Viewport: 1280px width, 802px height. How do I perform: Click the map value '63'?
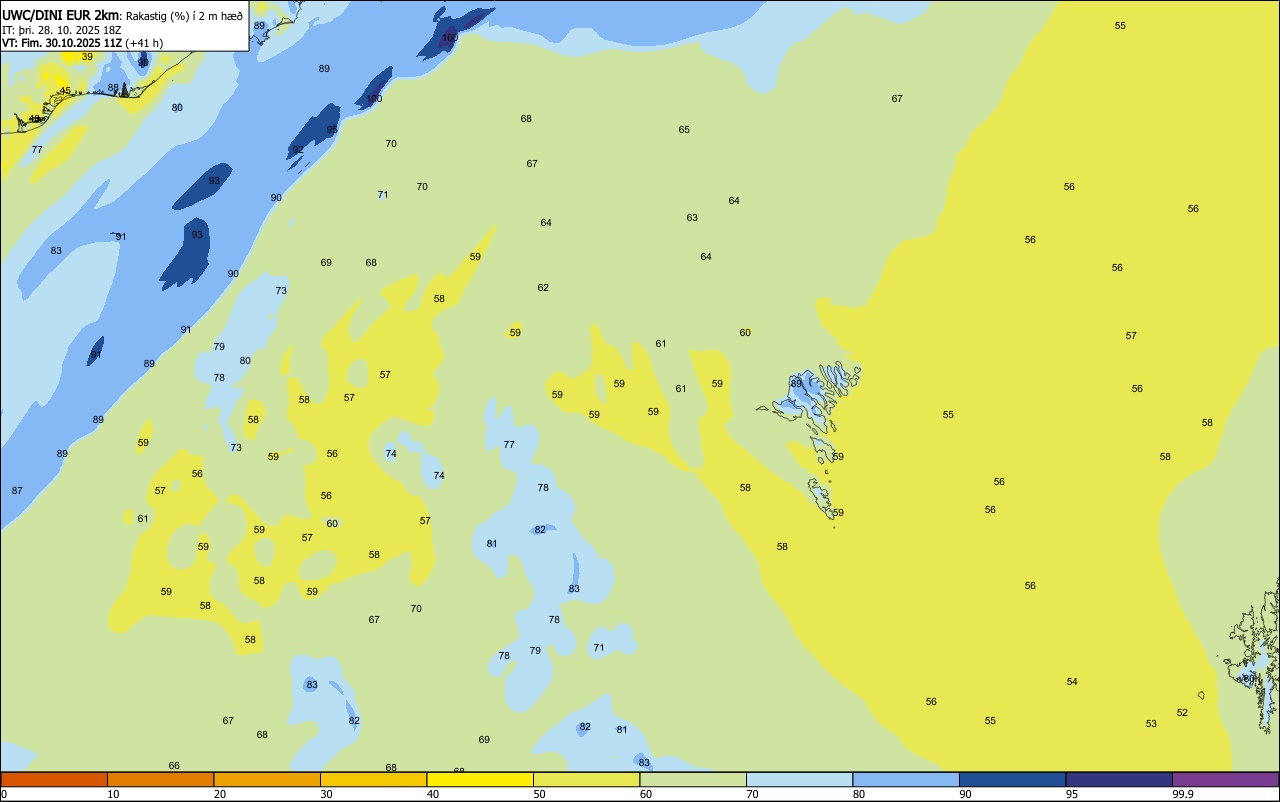pos(692,218)
